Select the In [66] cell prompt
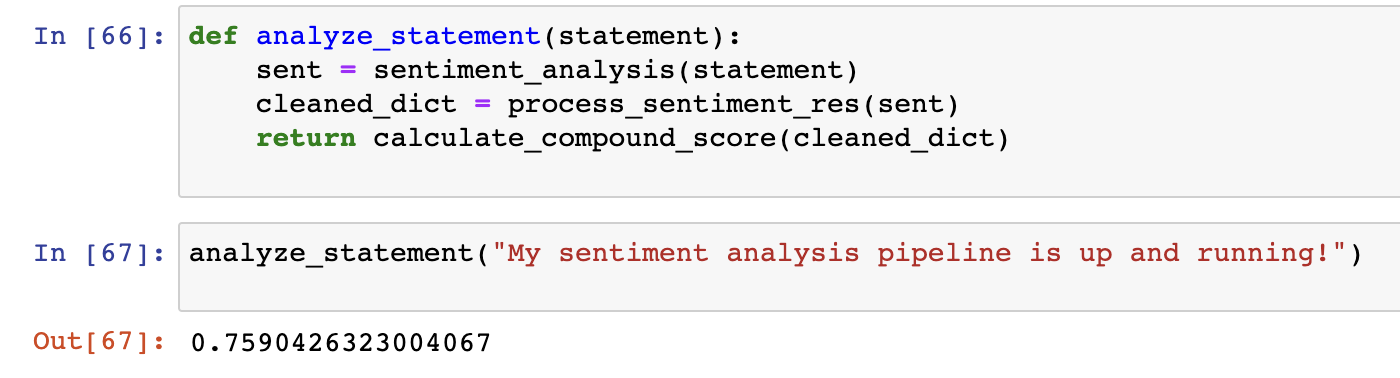Screen dimensions: 1400x378 coord(100,37)
